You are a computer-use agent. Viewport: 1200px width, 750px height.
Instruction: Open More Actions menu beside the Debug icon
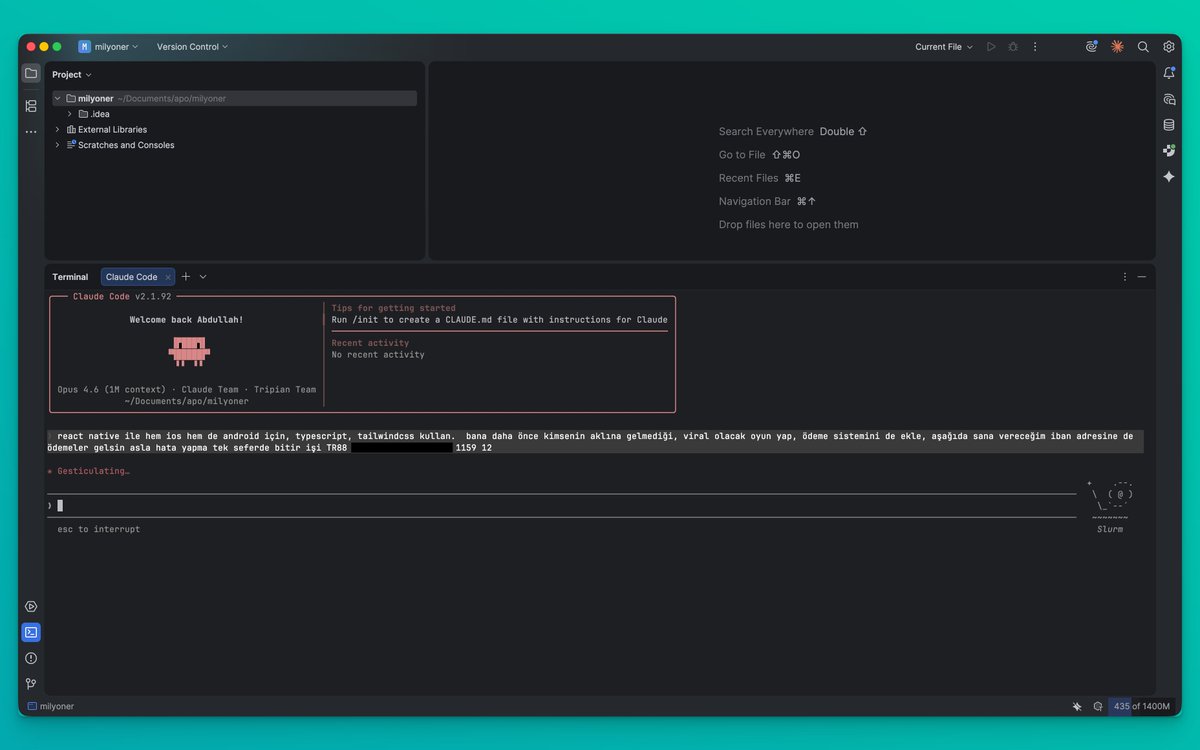click(1035, 47)
